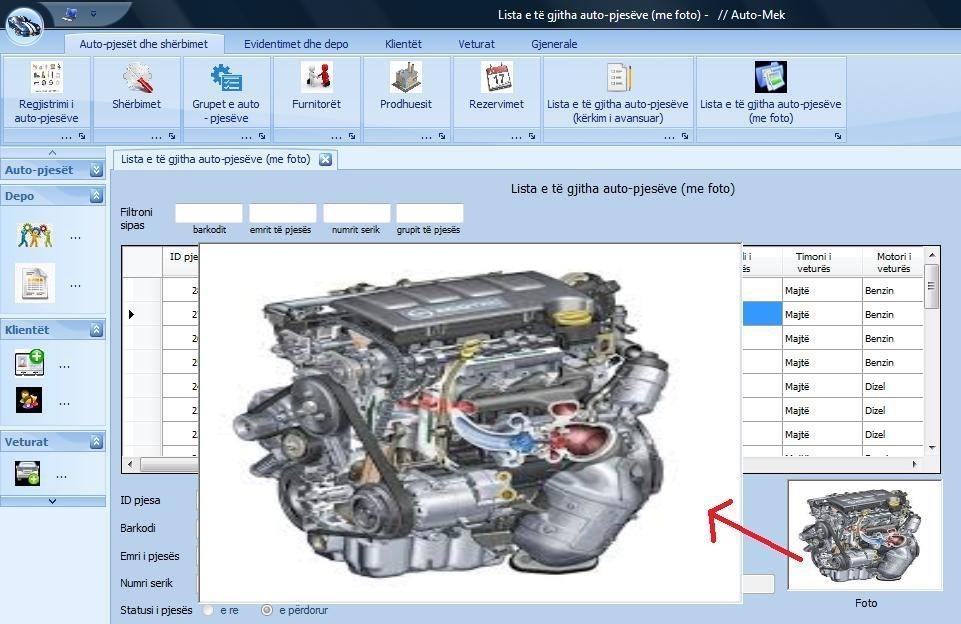The width and height of the screenshot is (961, 624).
Task: Open Regjistrimi i auto-pjesëve ribbon icon
Action: coord(47,77)
